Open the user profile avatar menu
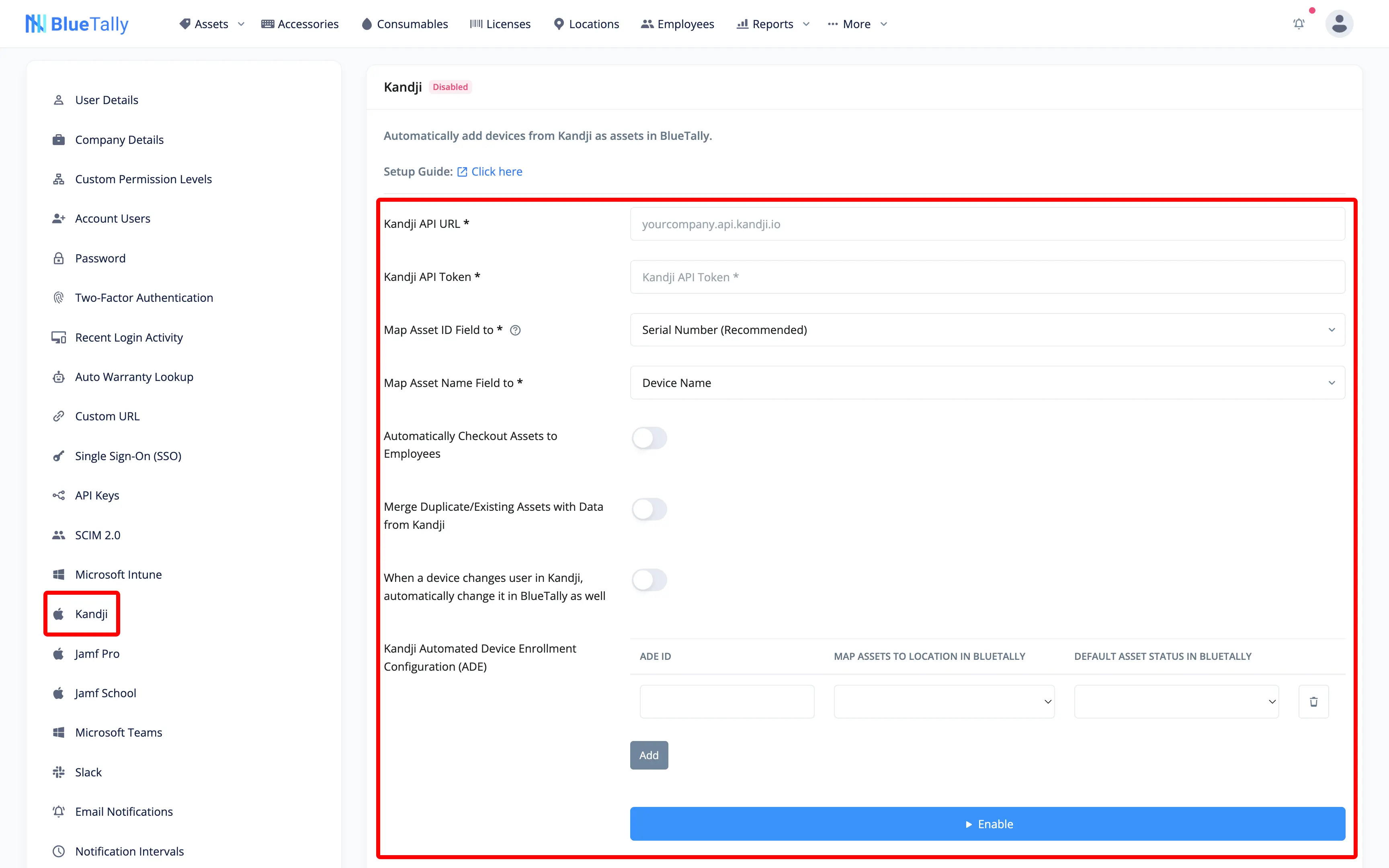This screenshot has width=1389, height=868. point(1339,24)
